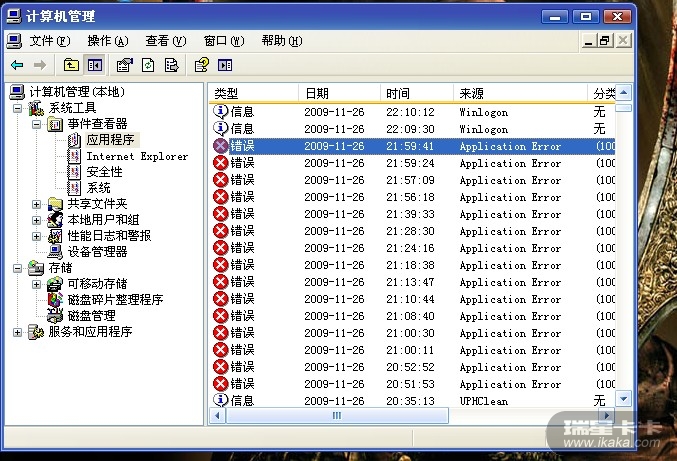Select the Application Error at 21:59:24

click(x=412, y=163)
